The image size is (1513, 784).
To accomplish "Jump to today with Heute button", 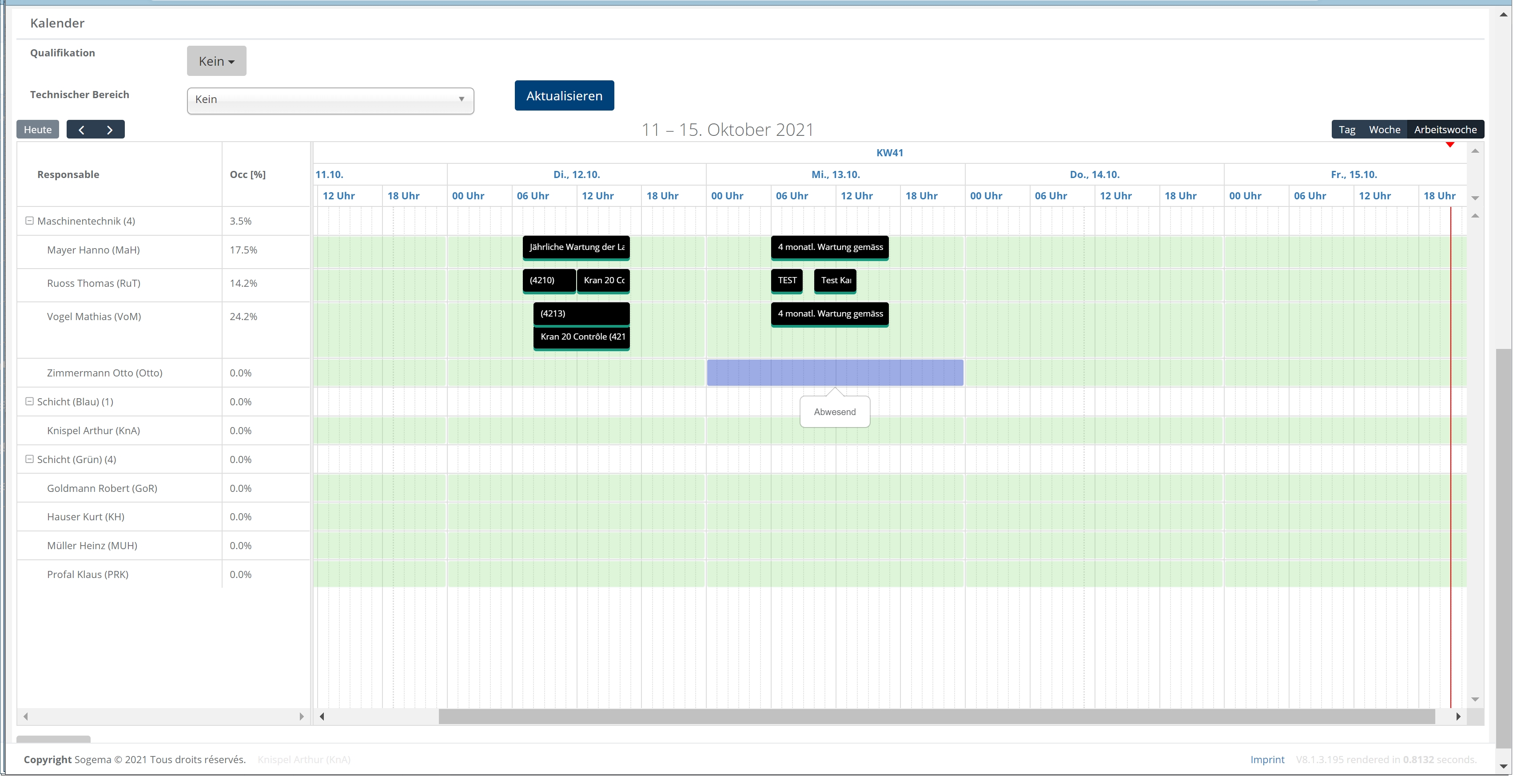I will point(38,130).
